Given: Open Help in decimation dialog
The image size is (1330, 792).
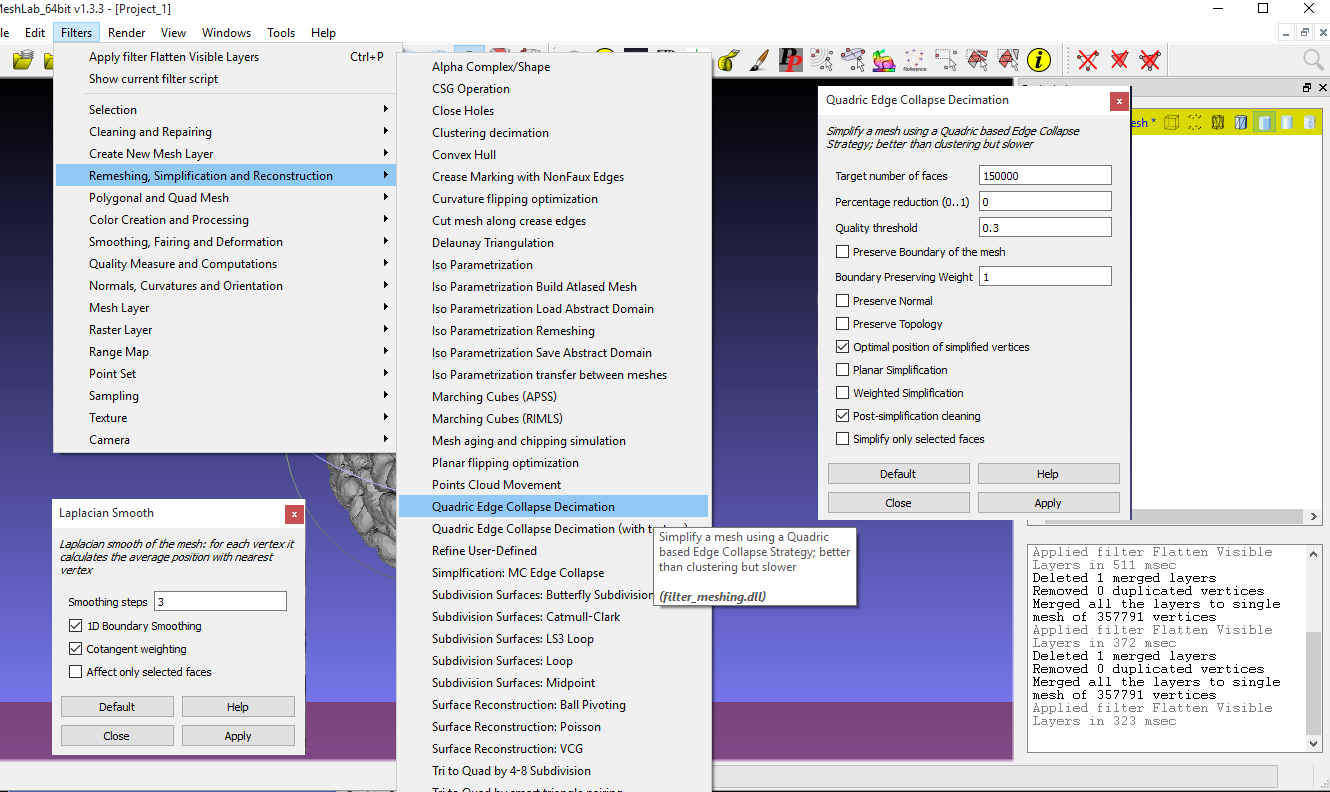Looking at the screenshot, I should pyautogui.click(x=1048, y=474).
